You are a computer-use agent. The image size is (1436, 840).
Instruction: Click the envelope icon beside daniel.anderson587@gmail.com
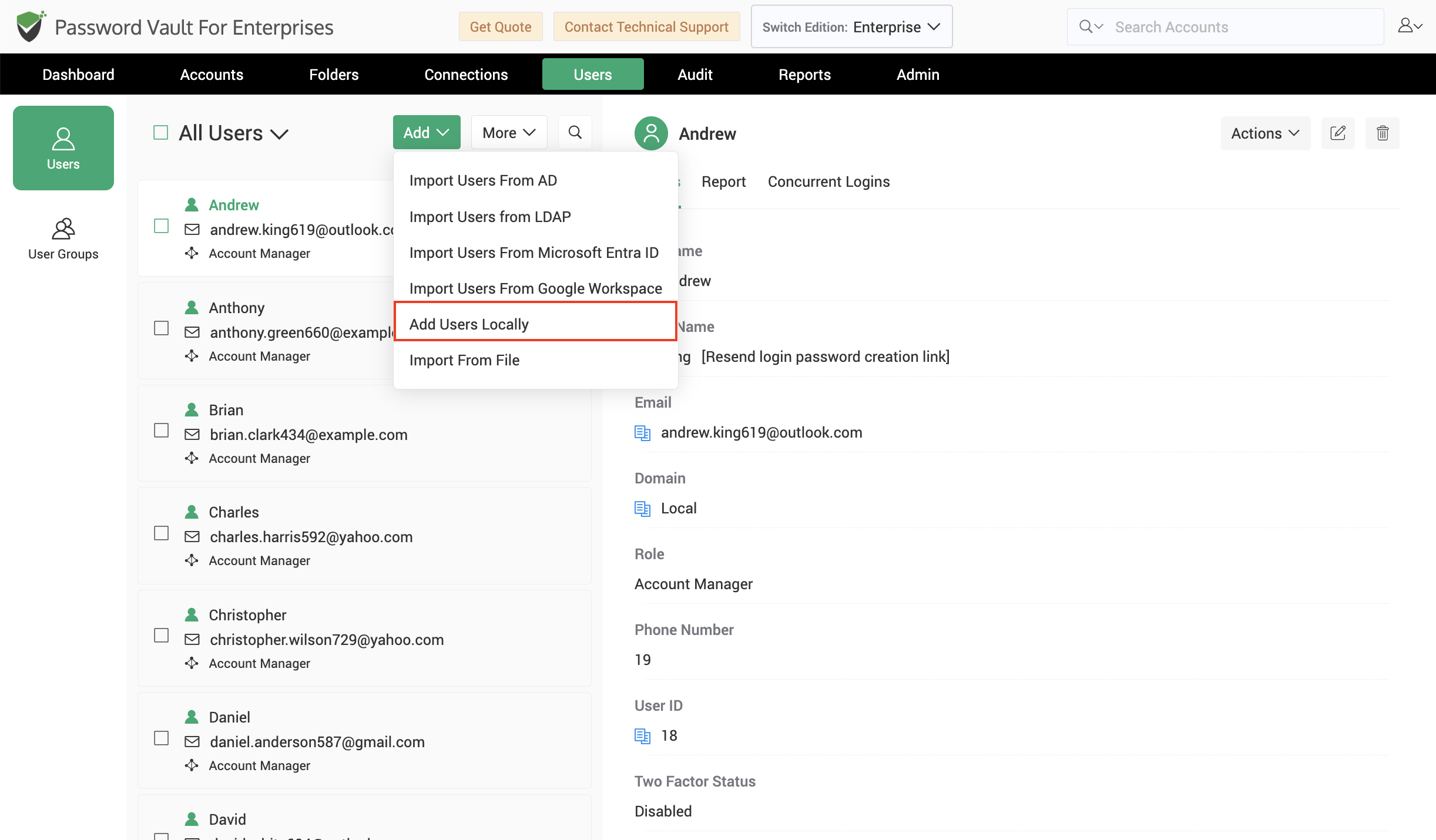tap(192, 742)
